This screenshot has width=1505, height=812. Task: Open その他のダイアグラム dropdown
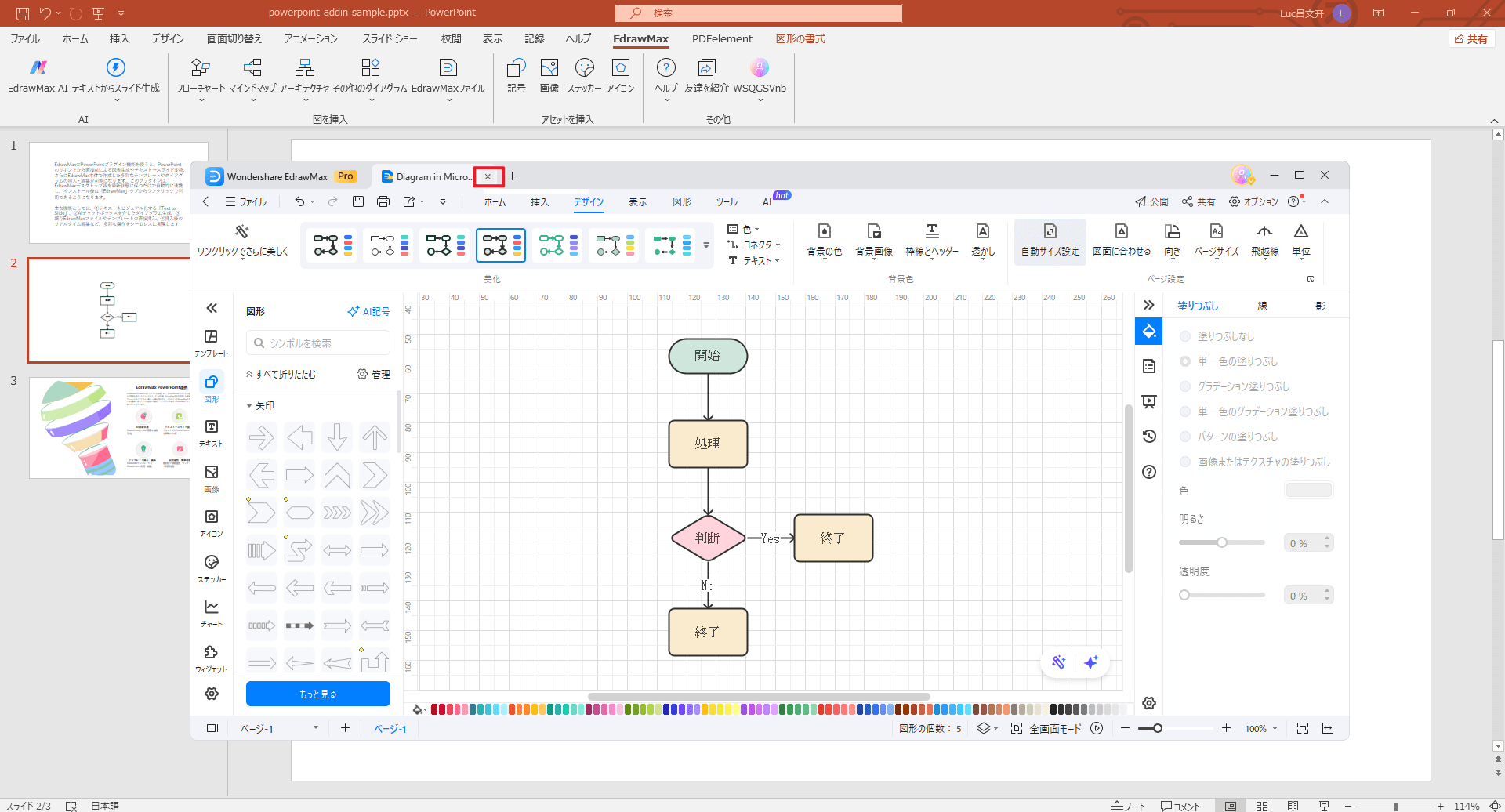(x=370, y=78)
